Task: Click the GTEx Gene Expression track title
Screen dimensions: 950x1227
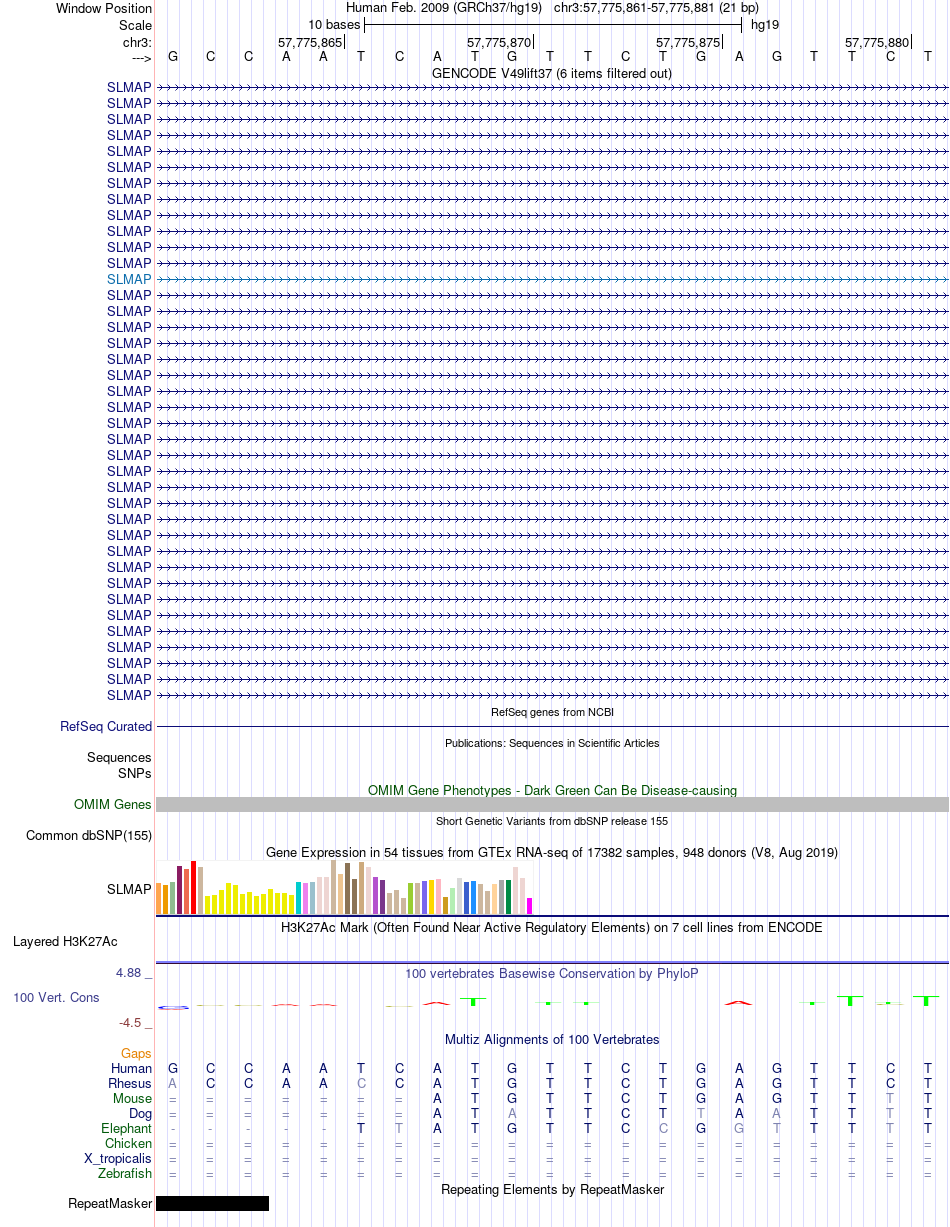Action: point(552,852)
